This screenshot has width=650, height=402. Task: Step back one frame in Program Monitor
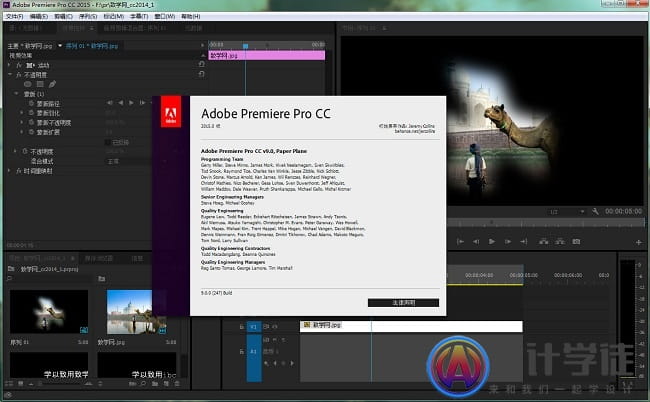pyautogui.click(x=476, y=242)
